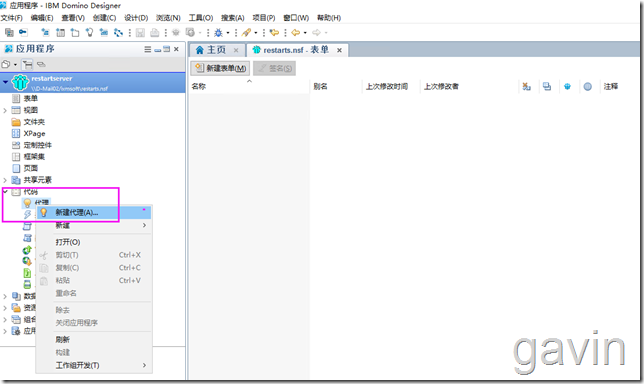Open the 工作组开发(T) submenu
Image resolution: width=644 pixels, height=384 pixels.
94,365
